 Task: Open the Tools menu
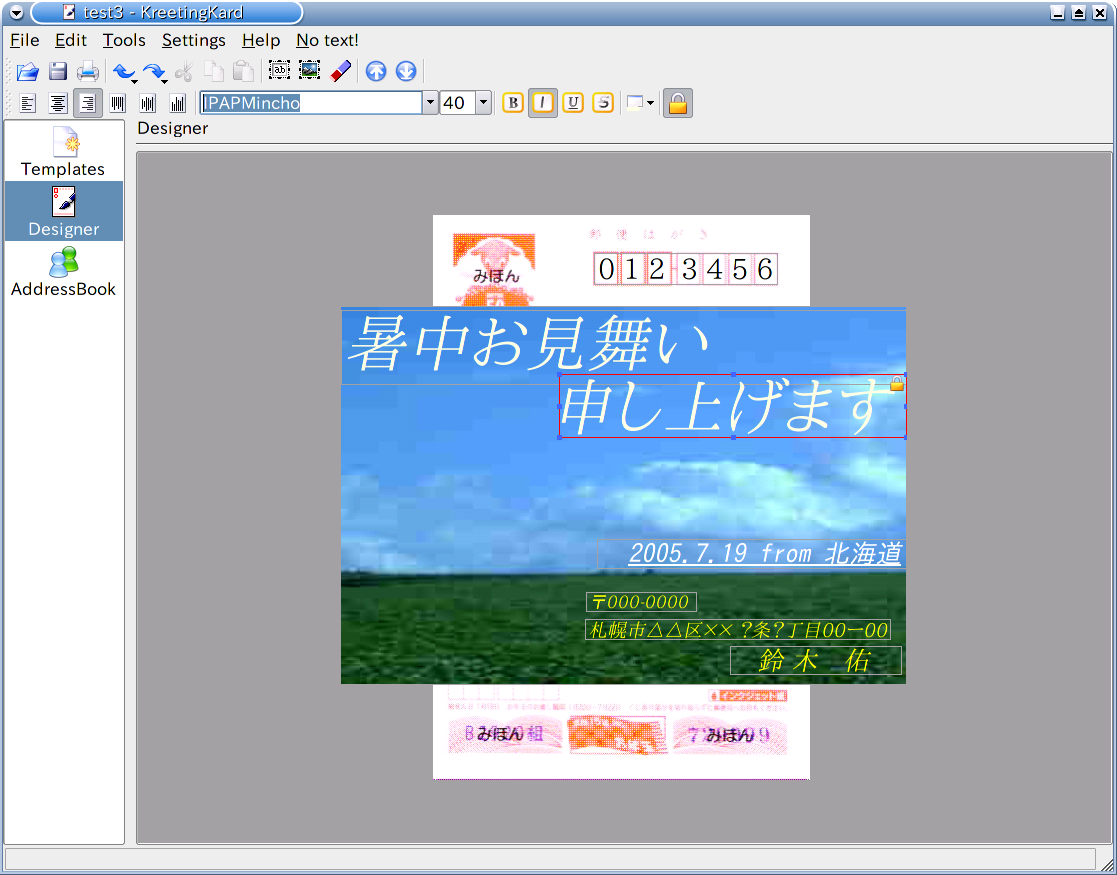124,40
